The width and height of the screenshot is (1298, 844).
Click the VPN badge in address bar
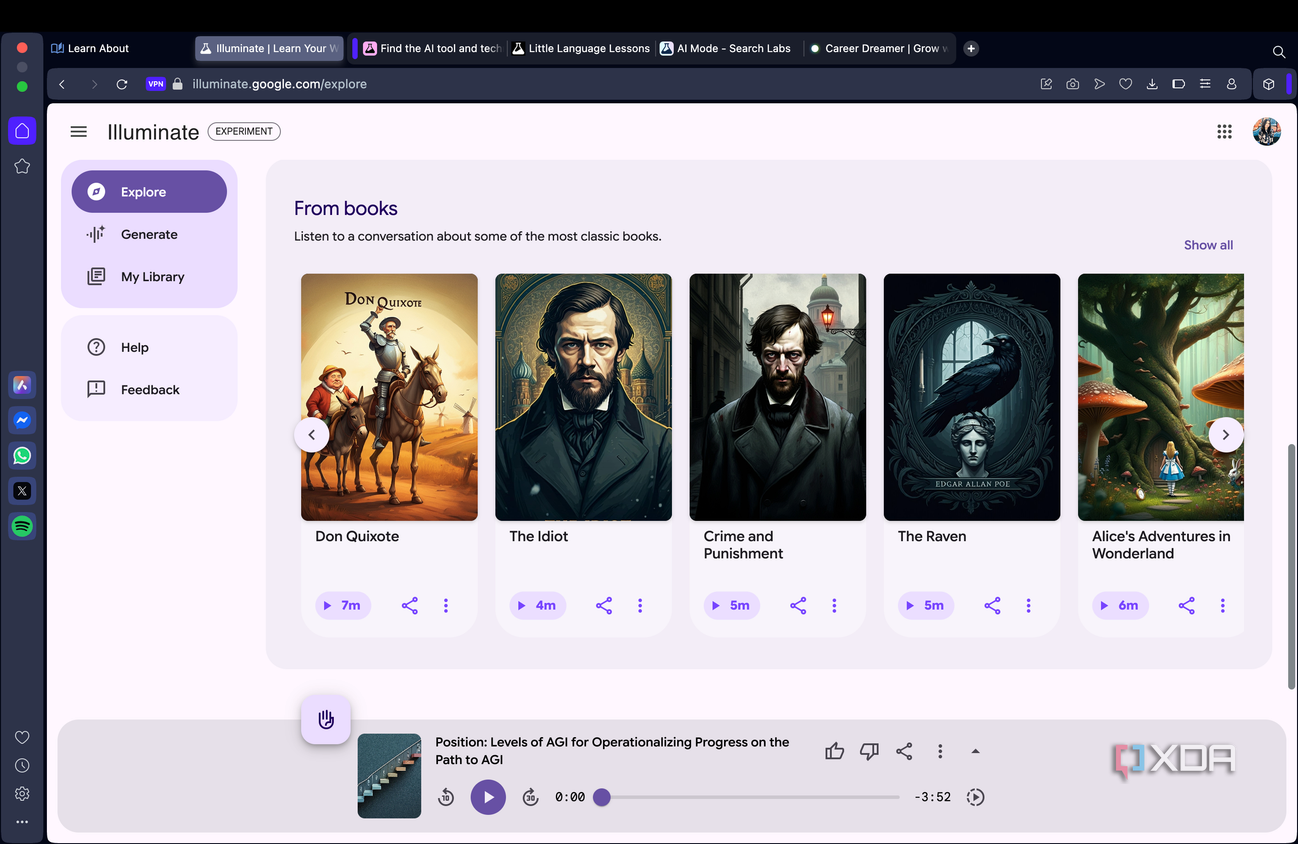click(155, 84)
